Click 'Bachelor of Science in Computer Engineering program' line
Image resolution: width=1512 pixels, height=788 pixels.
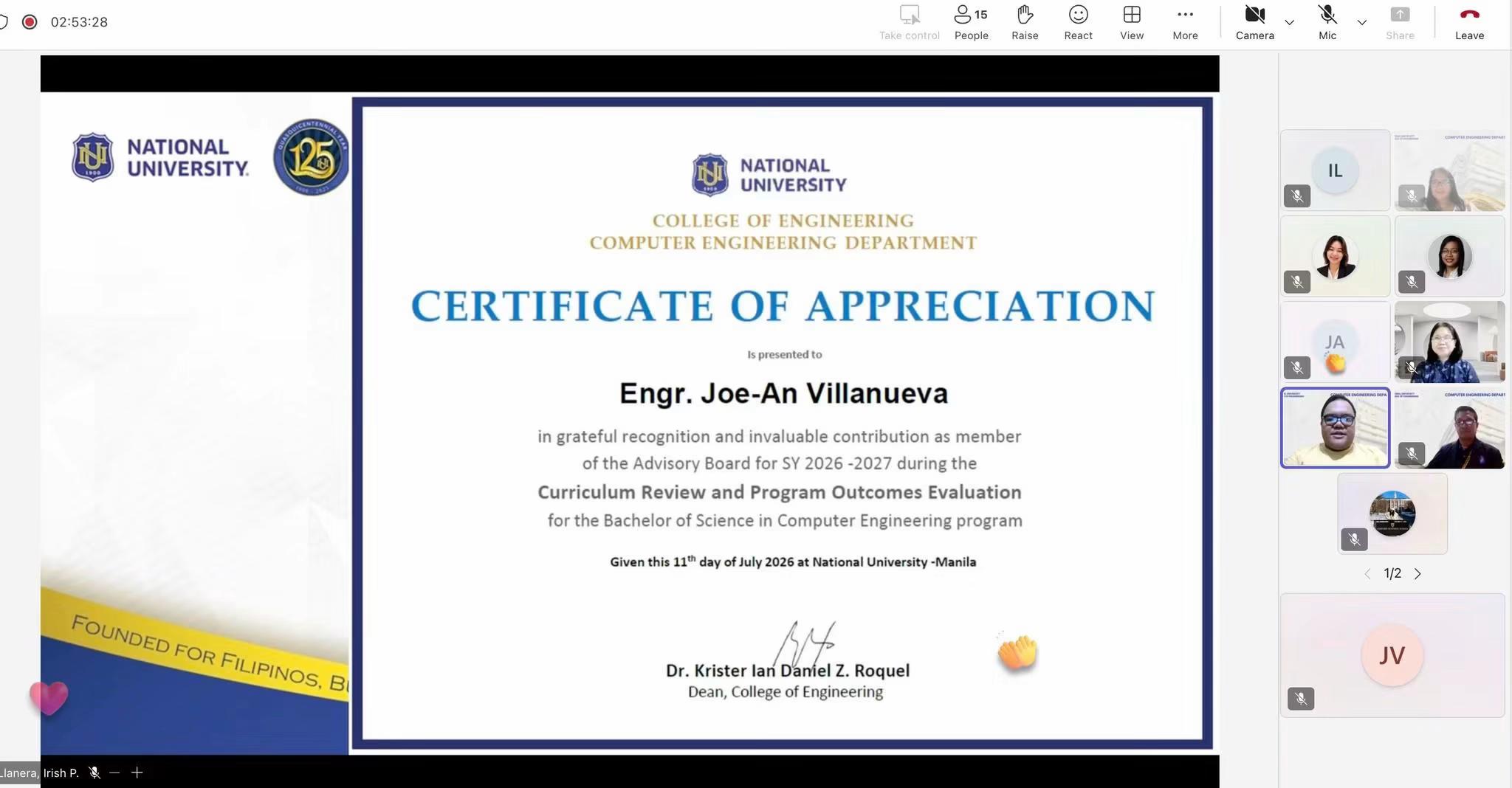(785, 521)
